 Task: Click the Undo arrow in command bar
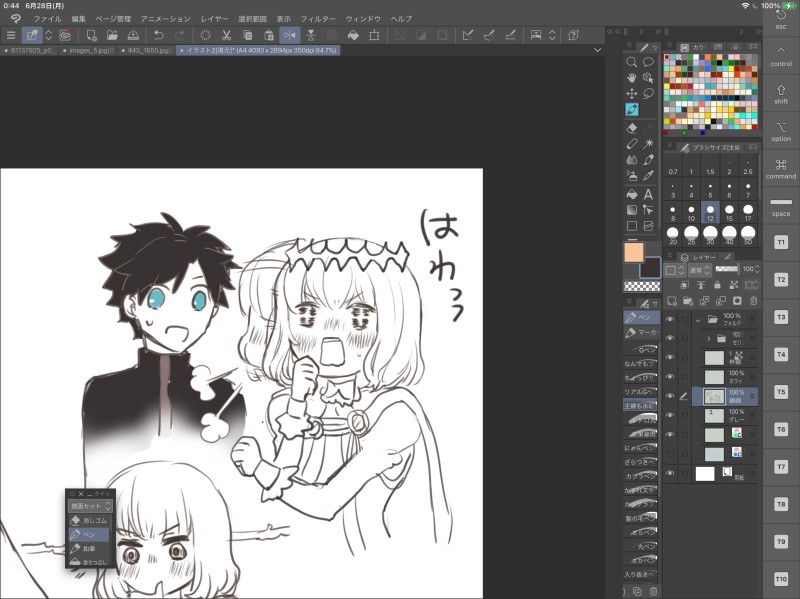pos(159,35)
